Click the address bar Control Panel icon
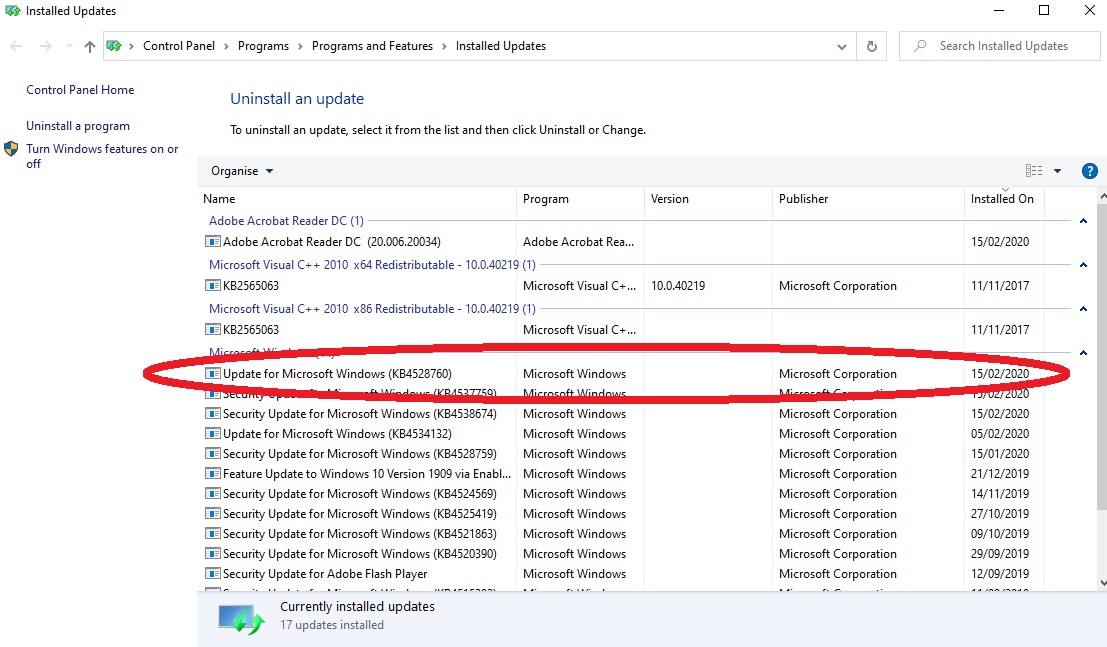Viewport: 1107px width, 647px height. pyautogui.click(x=114, y=46)
